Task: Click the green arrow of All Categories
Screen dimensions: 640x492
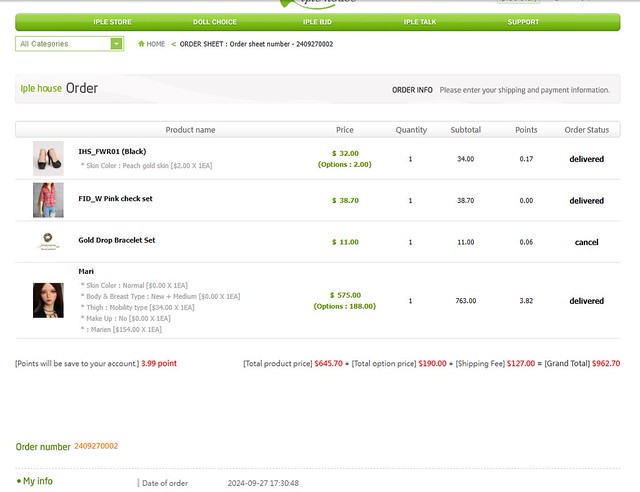Action: [116, 44]
